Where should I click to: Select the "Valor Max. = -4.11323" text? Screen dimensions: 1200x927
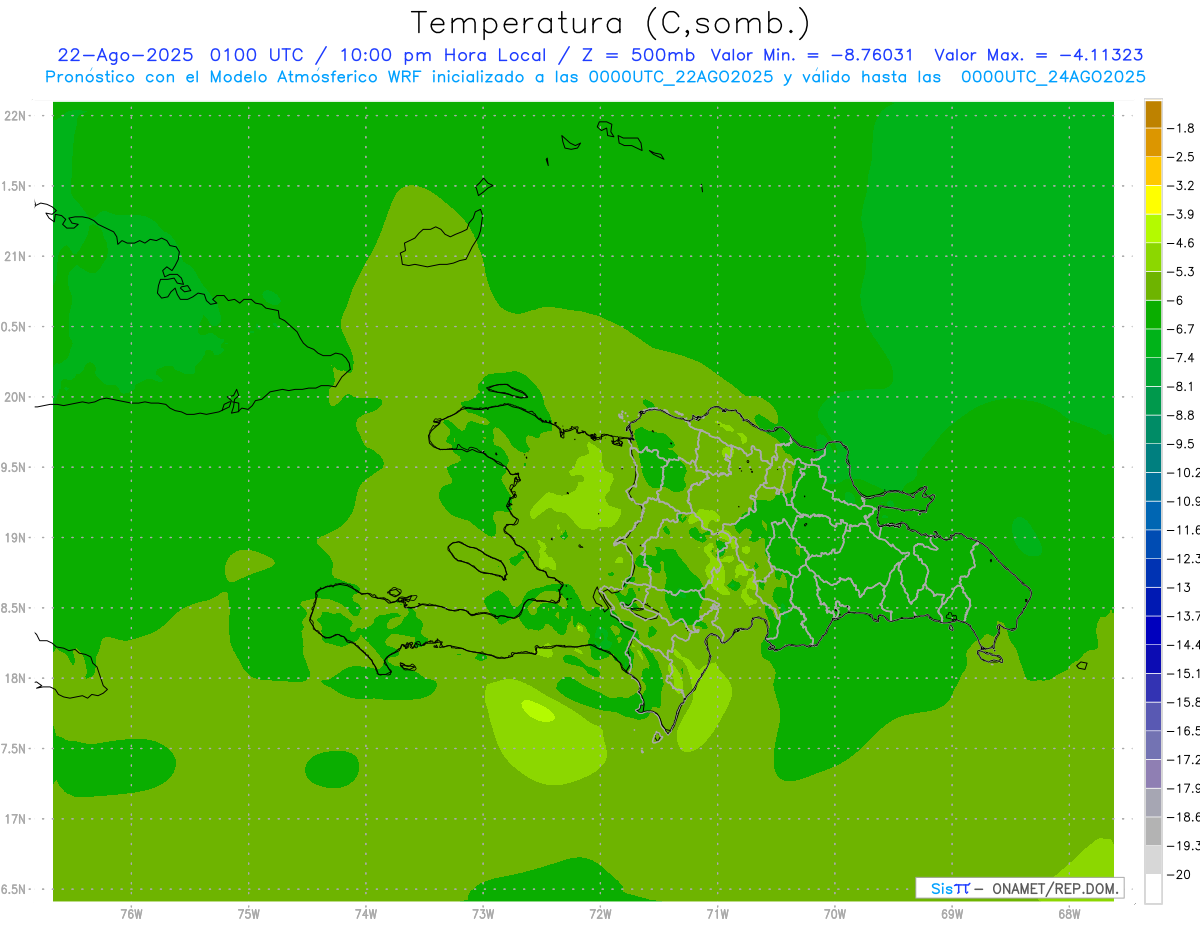(x=1038, y=55)
